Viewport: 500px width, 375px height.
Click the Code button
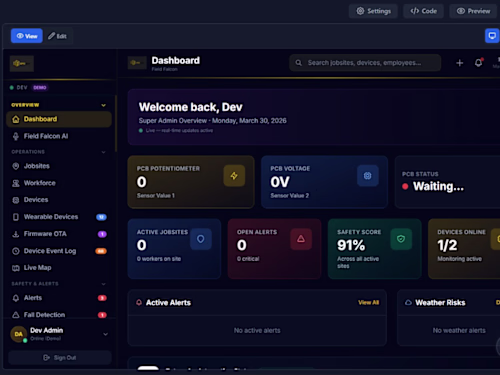point(423,11)
